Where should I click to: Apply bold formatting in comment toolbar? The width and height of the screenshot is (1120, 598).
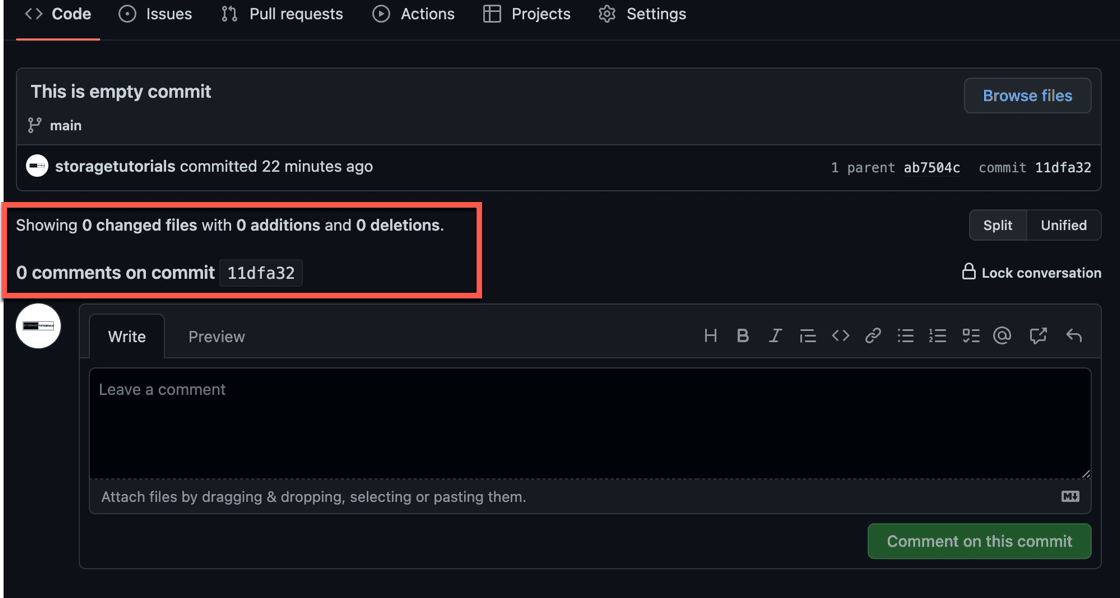(x=743, y=336)
